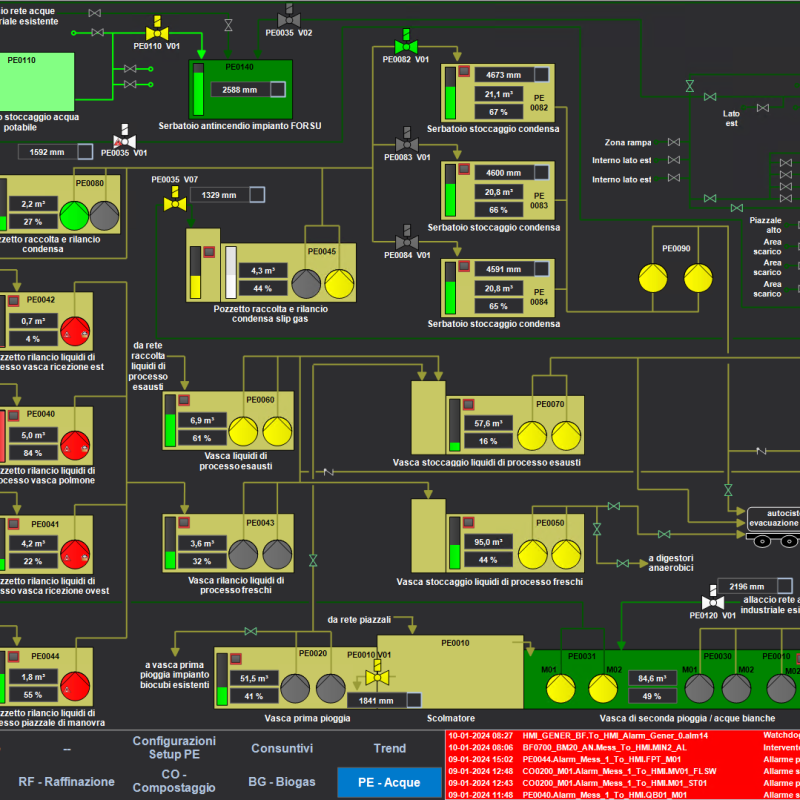The image size is (800, 800).
Task: Click the autocisterna evacuazione truck symbol
Action: pos(773,527)
